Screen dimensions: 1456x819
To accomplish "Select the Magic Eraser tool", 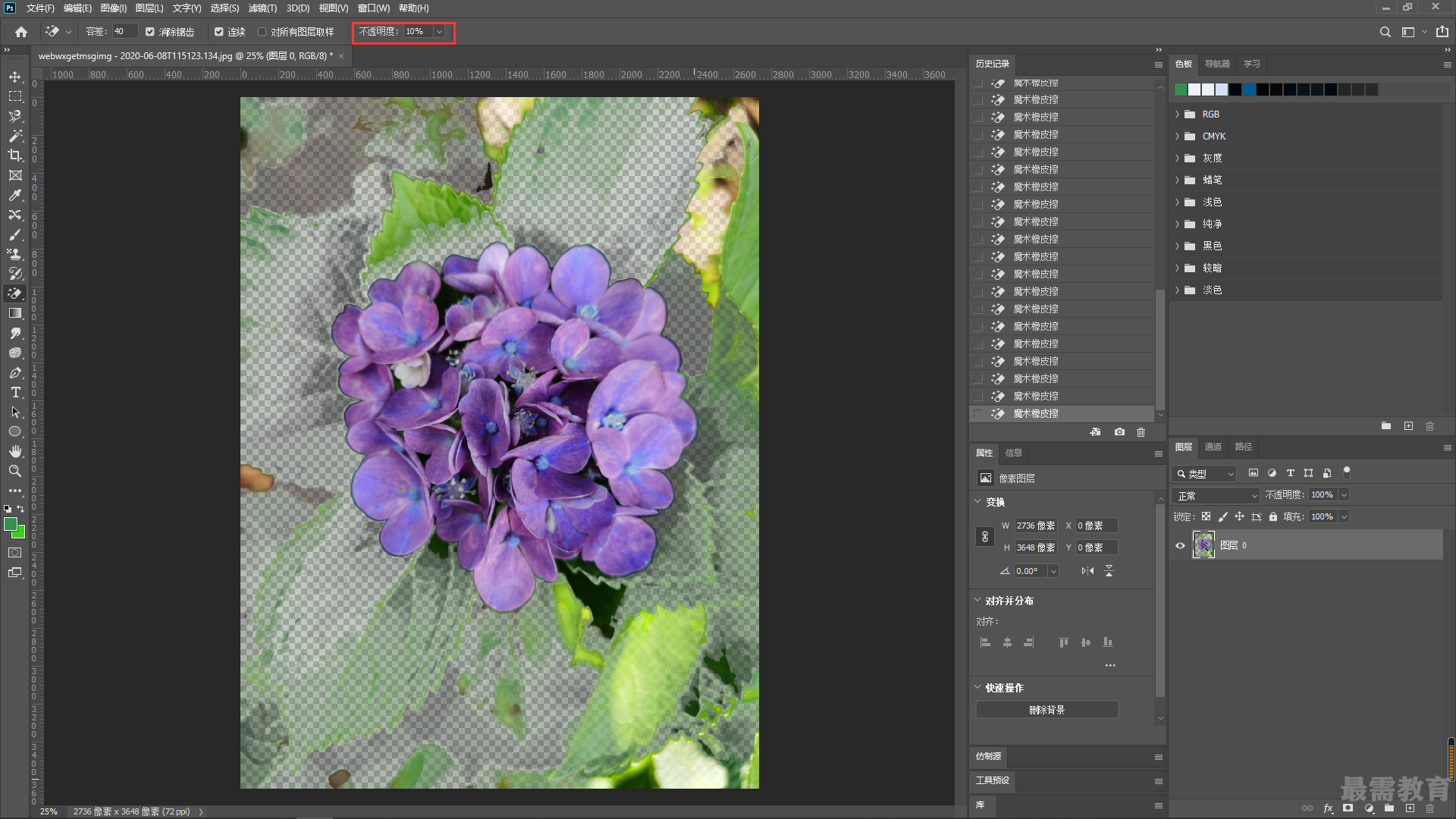I will point(15,293).
